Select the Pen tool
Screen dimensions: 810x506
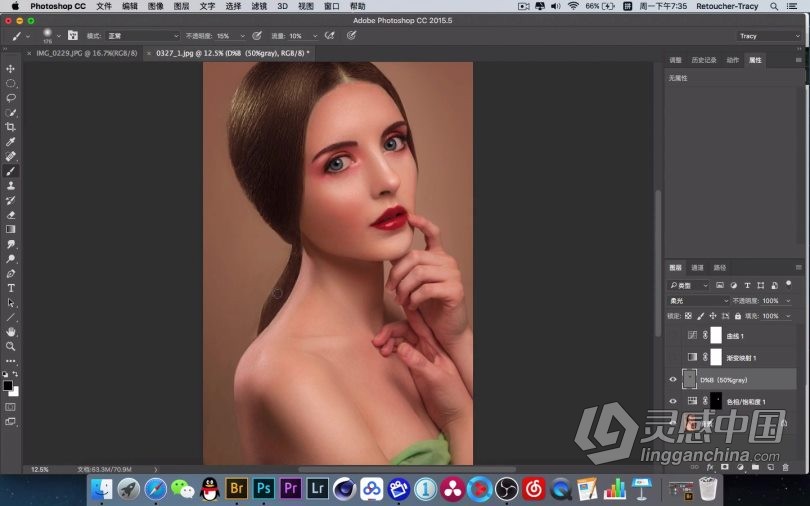tap(10, 274)
